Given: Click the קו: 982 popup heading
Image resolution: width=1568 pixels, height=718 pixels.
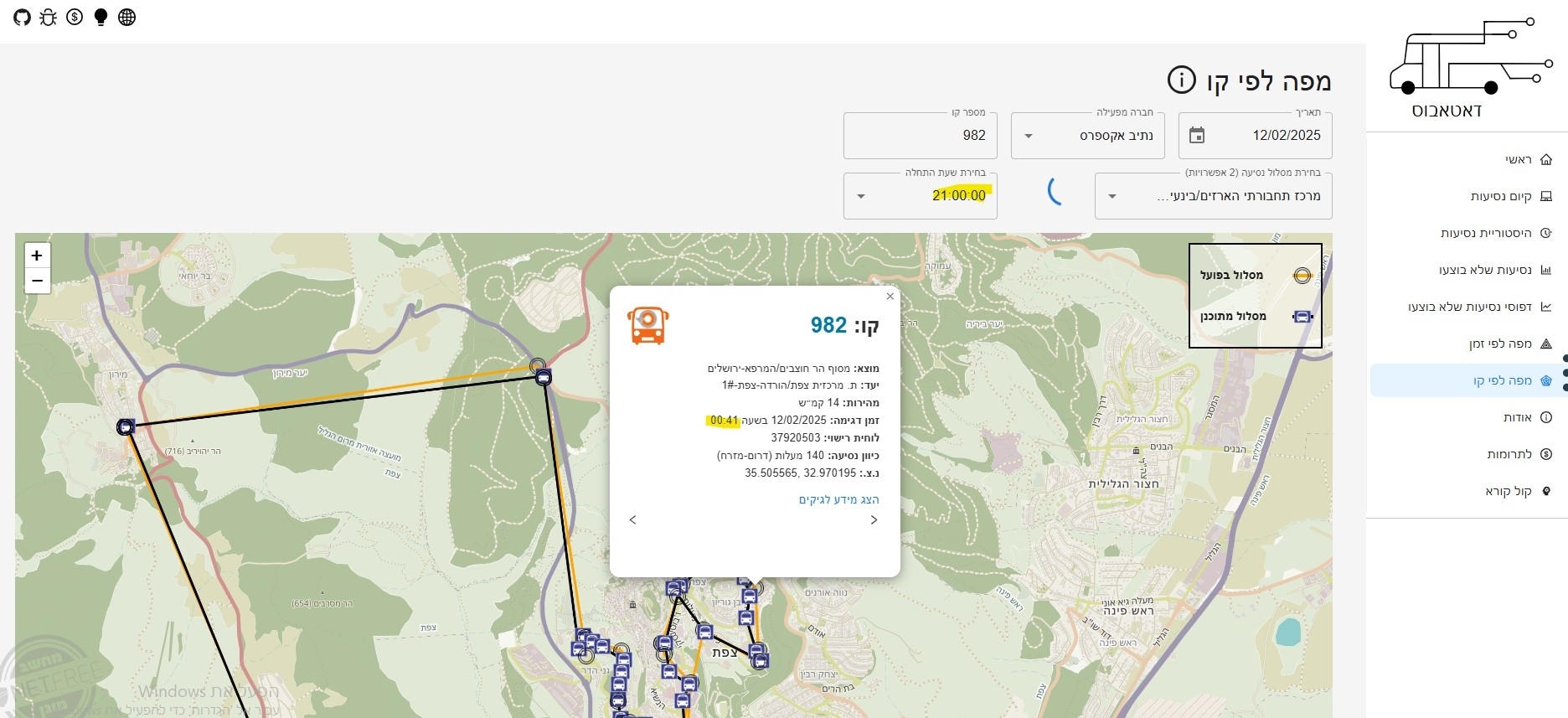Looking at the screenshot, I should click(x=844, y=325).
